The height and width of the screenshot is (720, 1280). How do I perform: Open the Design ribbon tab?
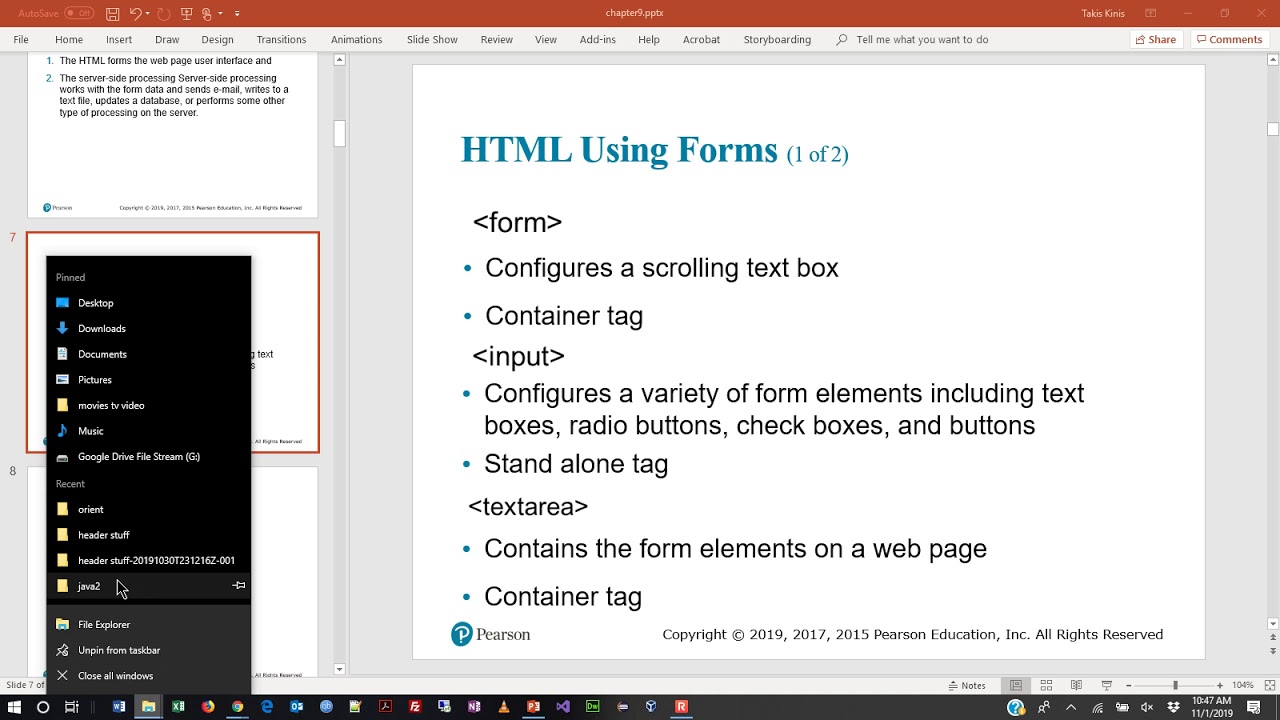[x=217, y=39]
